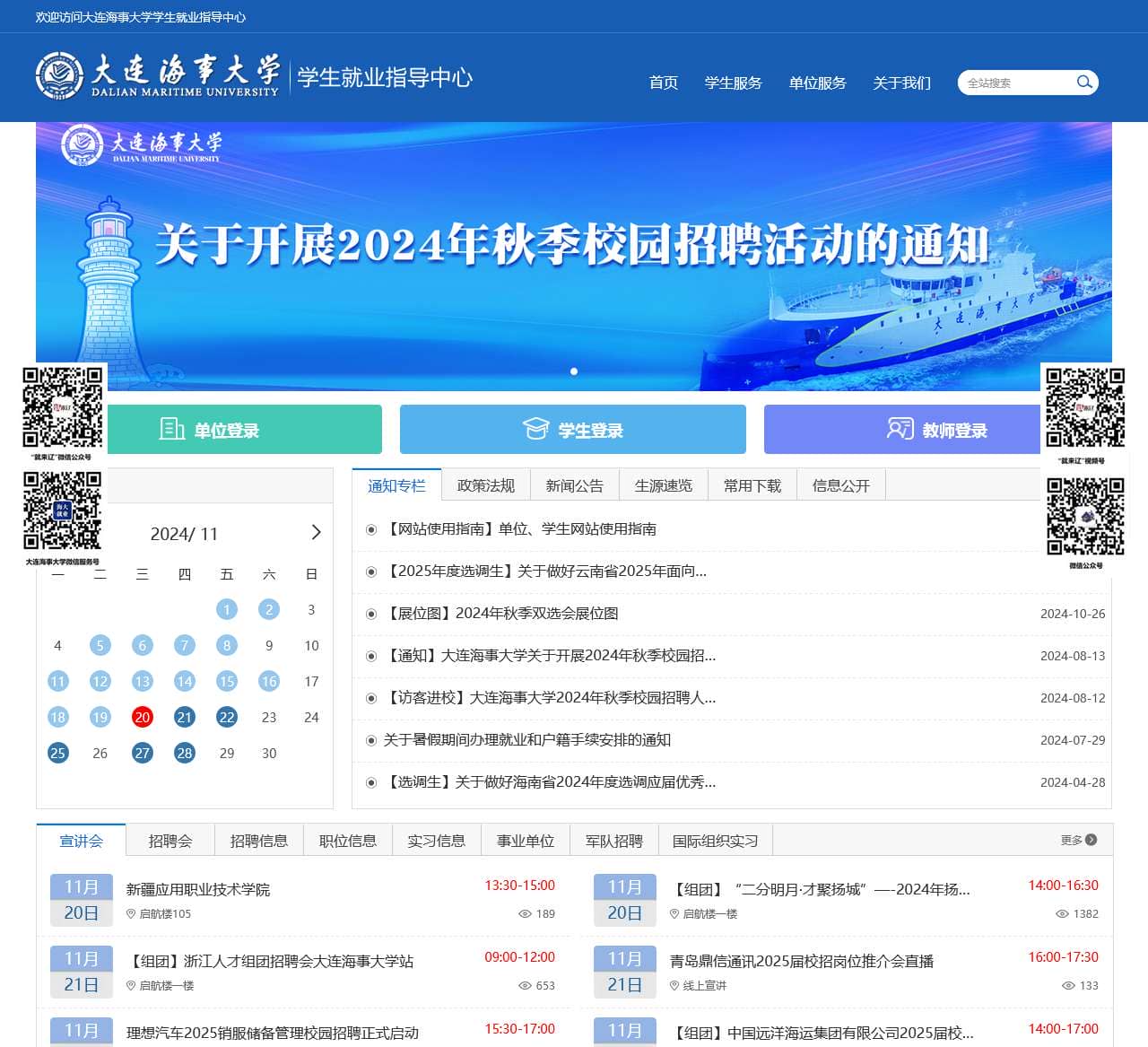Image resolution: width=1148 pixels, height=1047 pixels.
Task: Open 【2025年度选调生】云南省 notice link
Action: point(545,571)
